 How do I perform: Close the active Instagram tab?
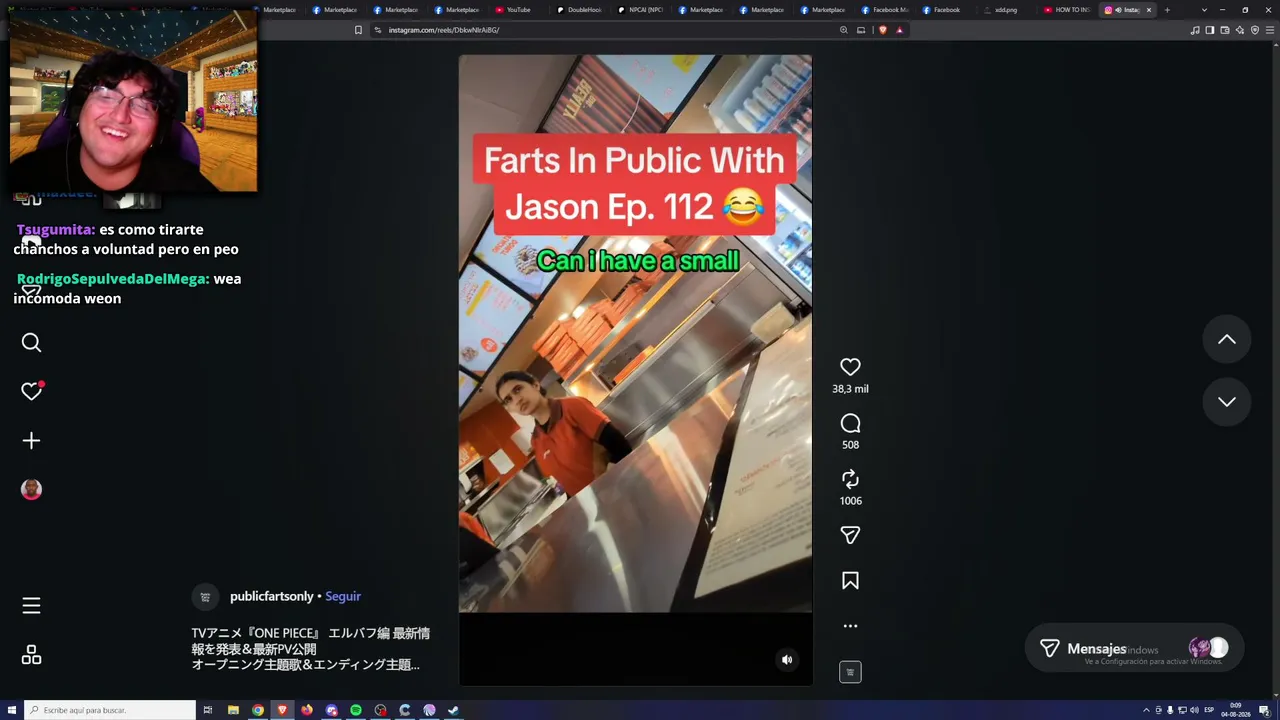1148,10
